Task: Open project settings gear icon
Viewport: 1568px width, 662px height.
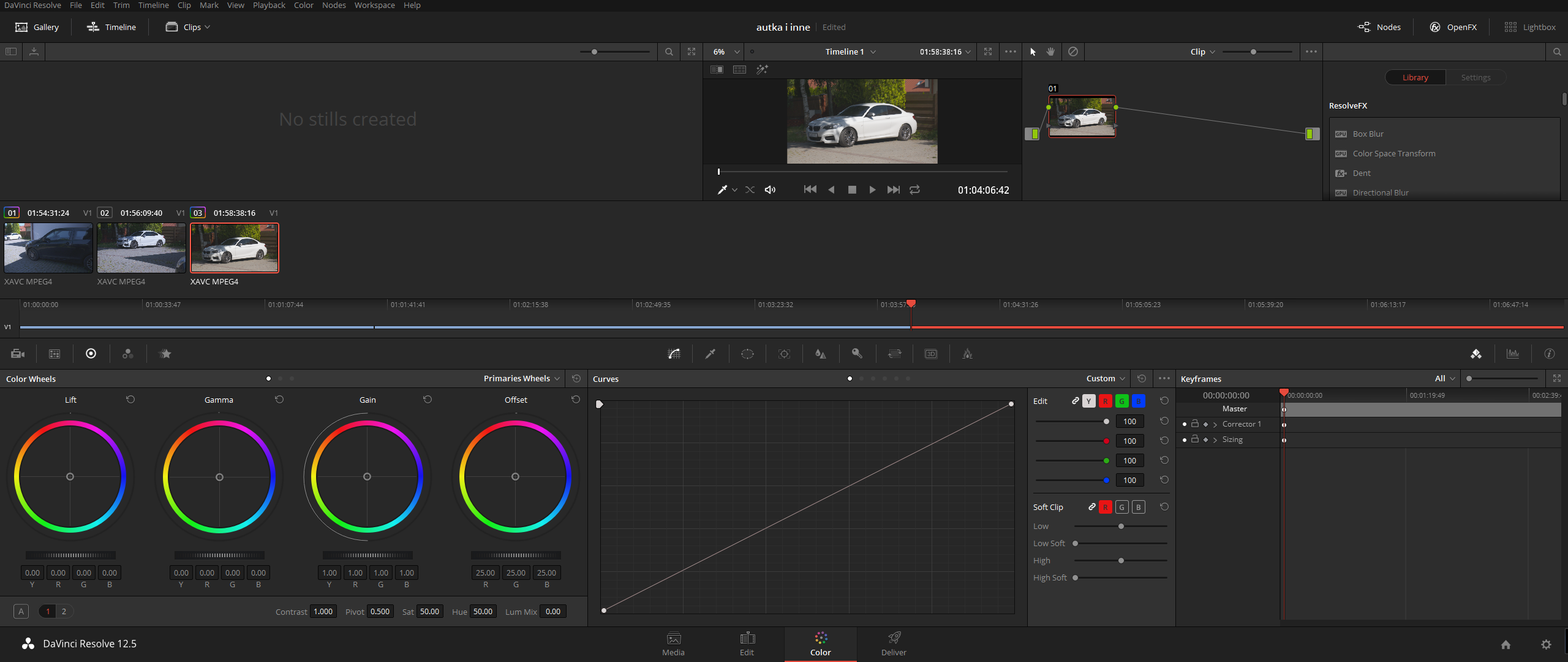Action: 1546,644
